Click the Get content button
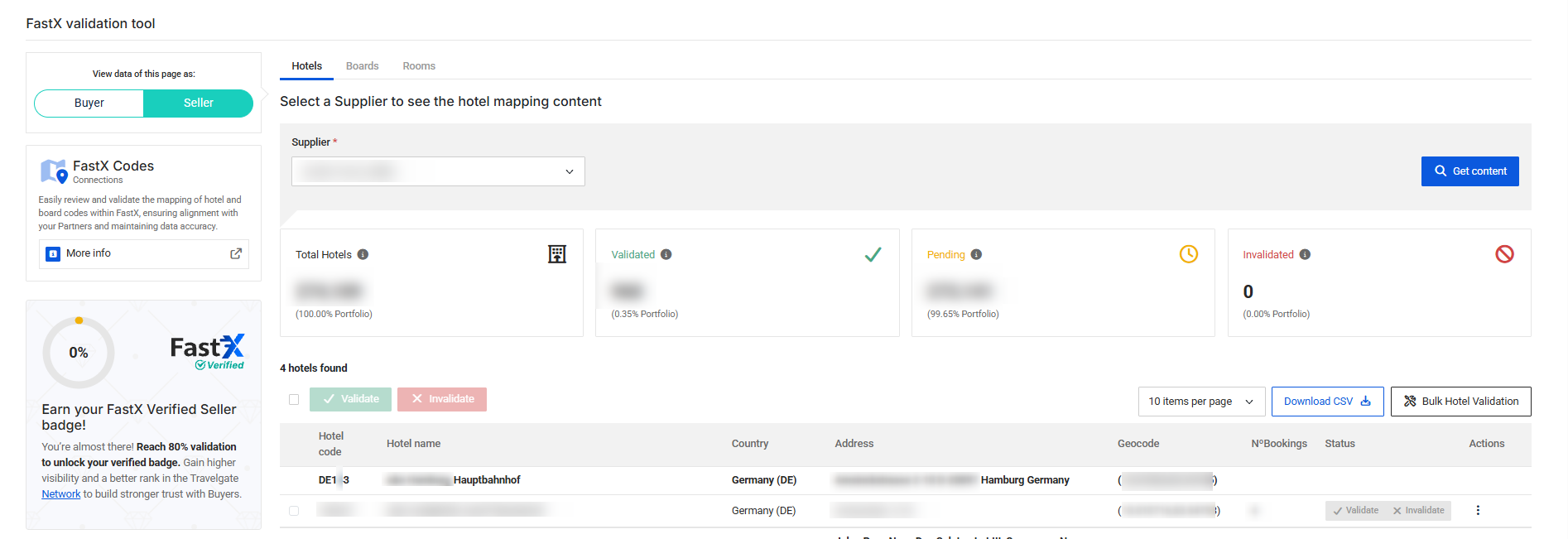This screenshot has height=539, width=1568. [x=1469, y=171]
